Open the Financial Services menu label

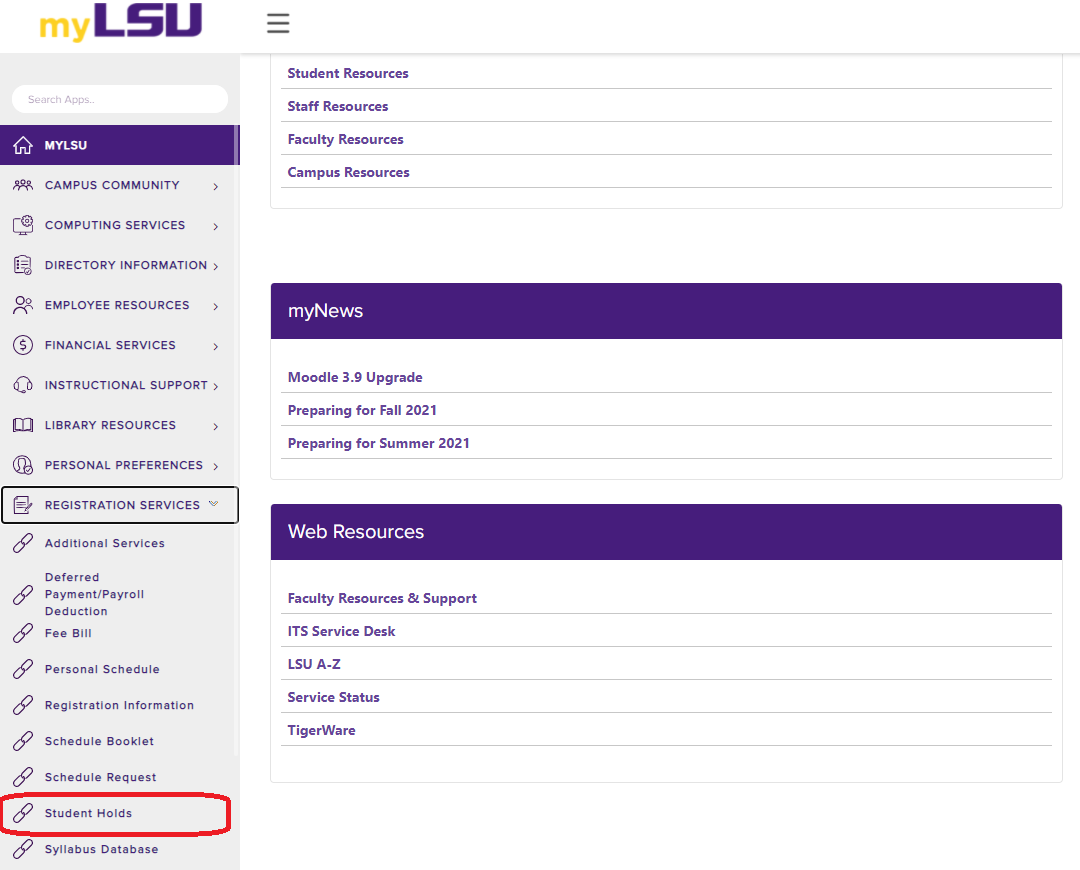(x=110, y=345)
